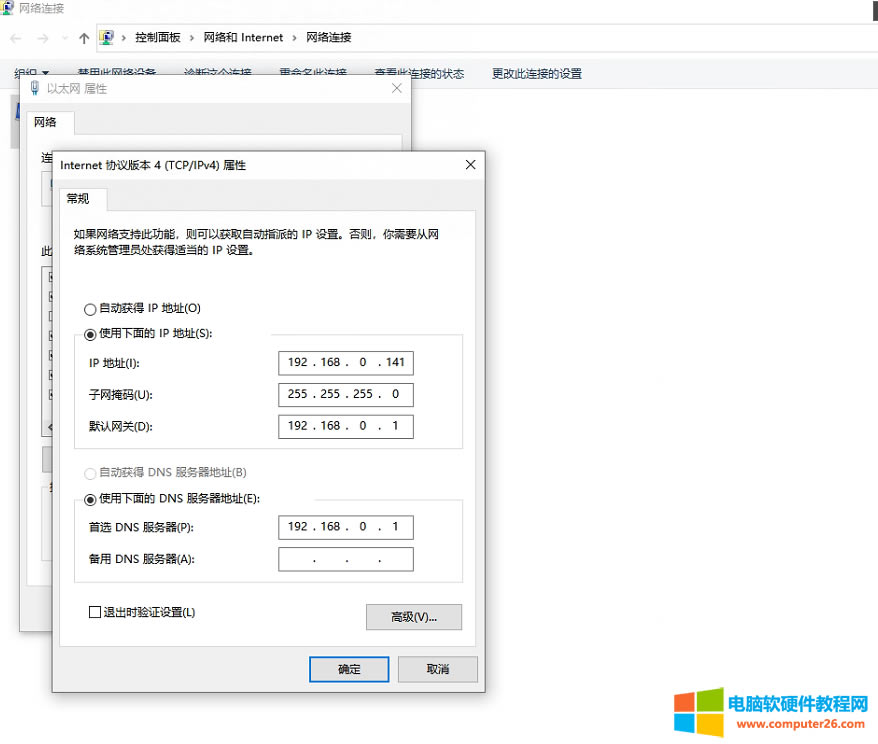878x744 pixels.
Task: Click the 取消 button
Action: (437, 669)
